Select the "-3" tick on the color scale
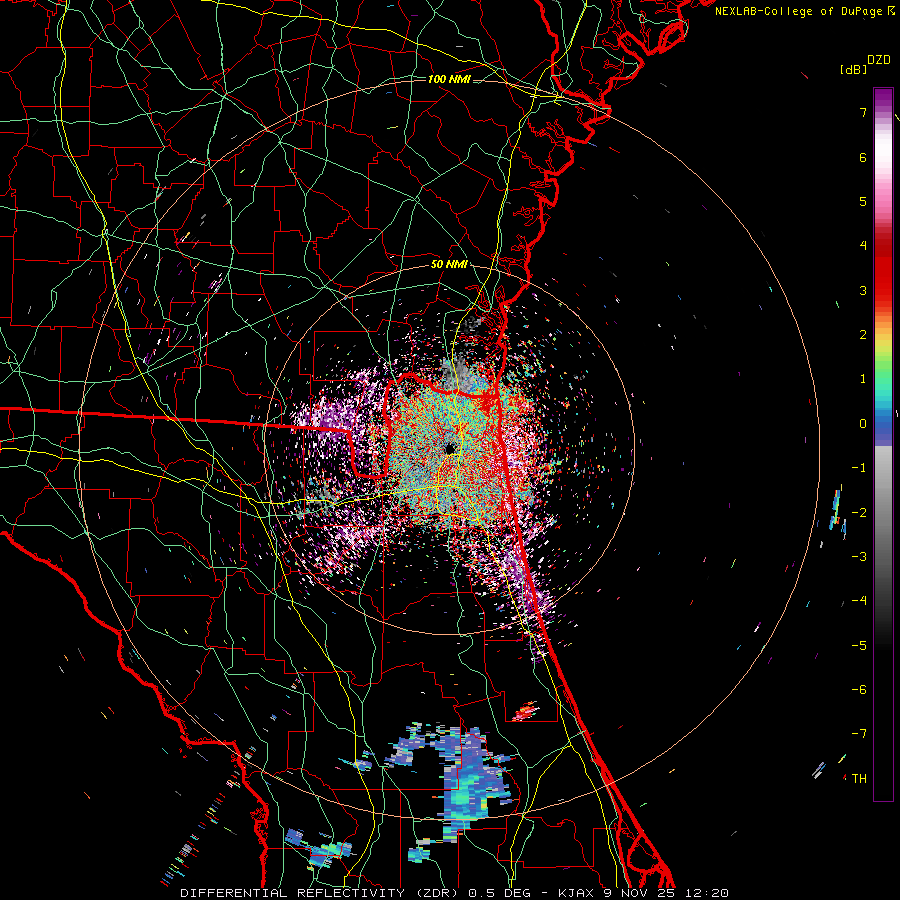Image resolution: width=900 pixels, height=900 pixels. [859, 557]
